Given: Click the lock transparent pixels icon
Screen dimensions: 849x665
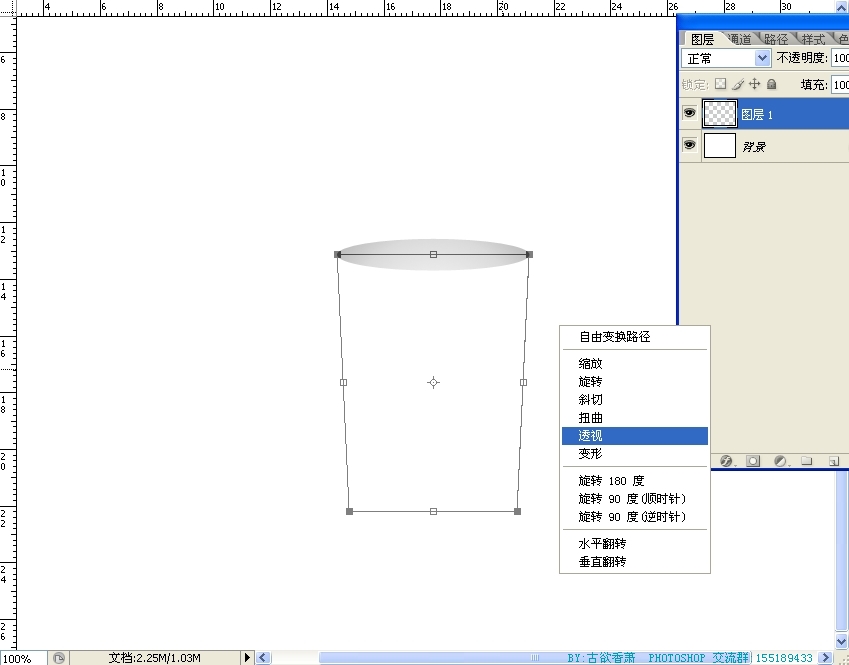Looking at the screenshot, I should 721,85.
